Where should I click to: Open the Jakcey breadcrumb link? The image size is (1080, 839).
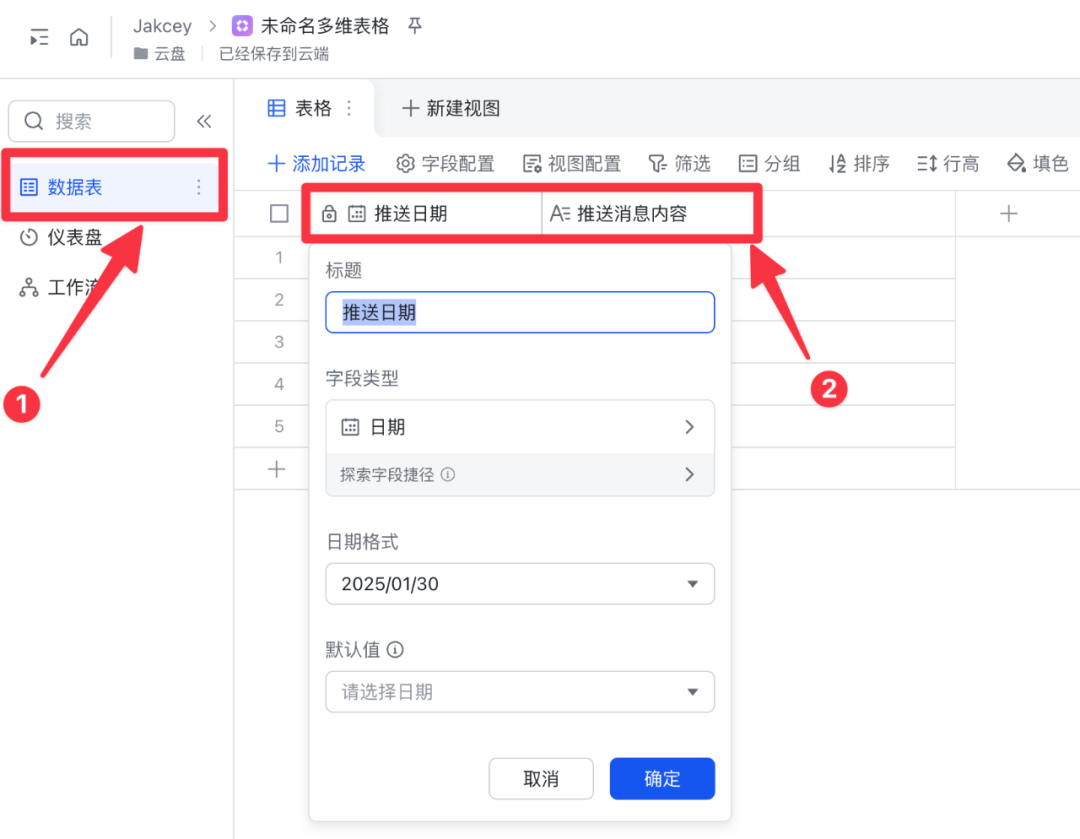coord(163,26)
